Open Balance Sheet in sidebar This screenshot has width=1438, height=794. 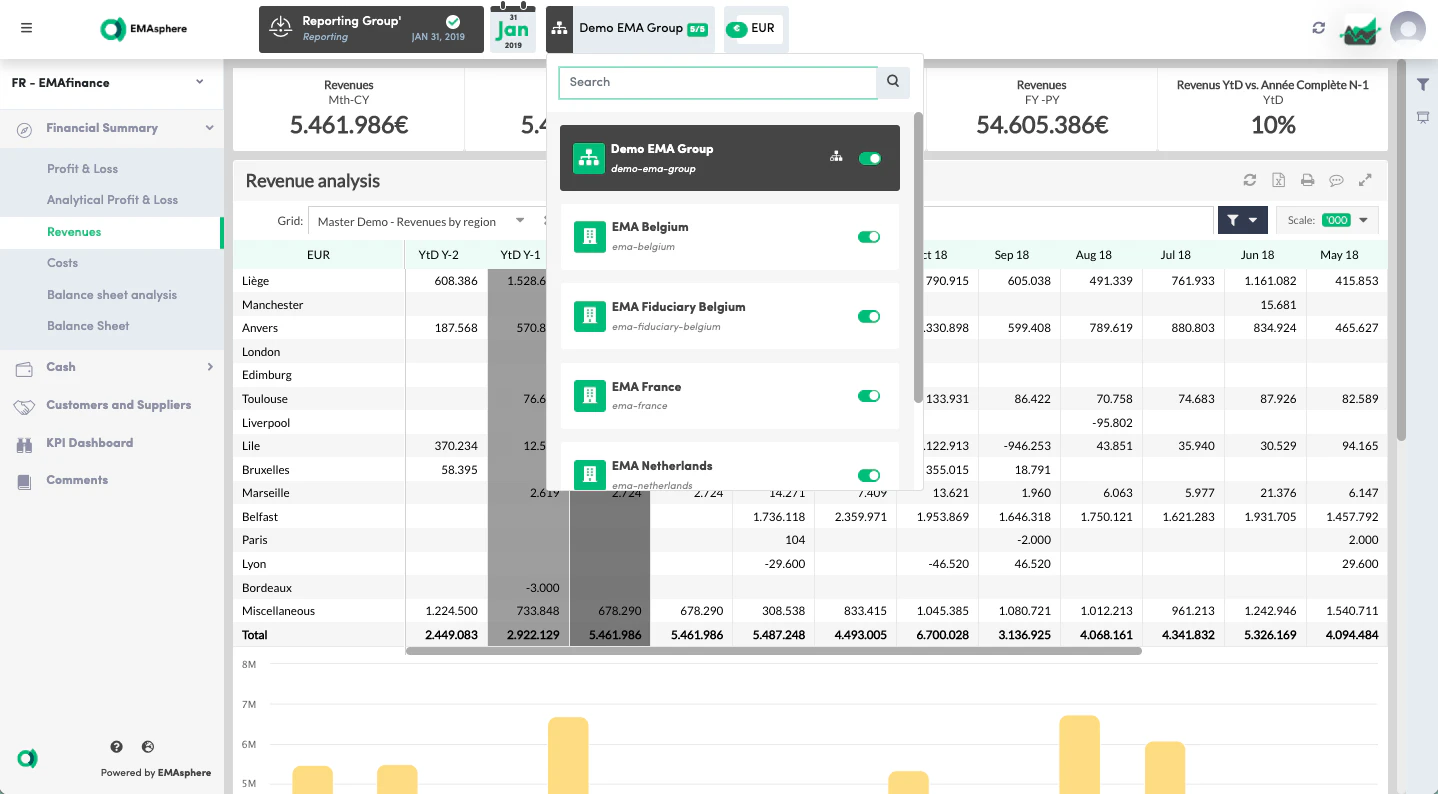[x=88, y=326]
